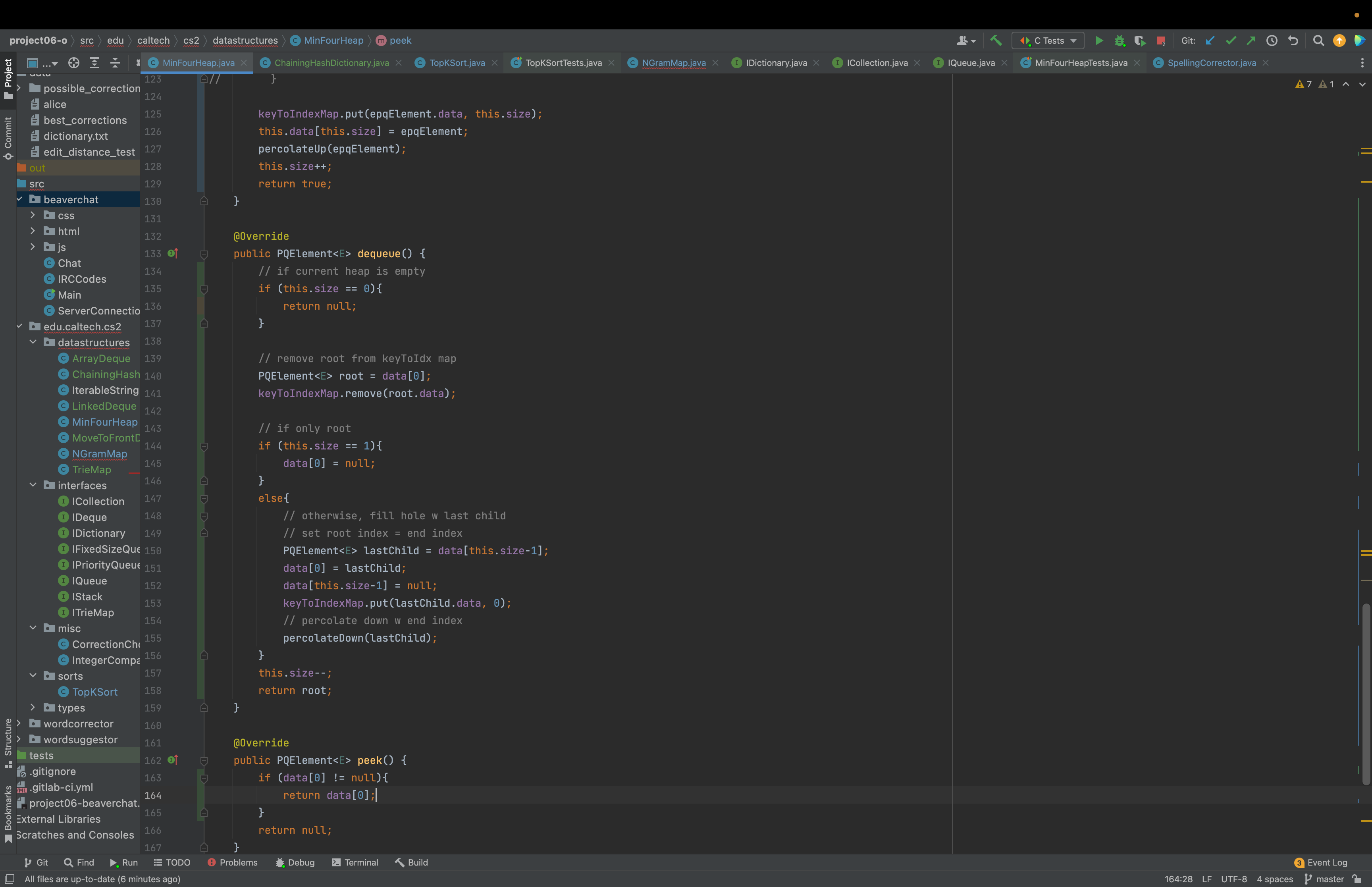Click the Build Project hammer icon
The height and width of the screenshot is (887, 1372).
(x=996, y=40)
